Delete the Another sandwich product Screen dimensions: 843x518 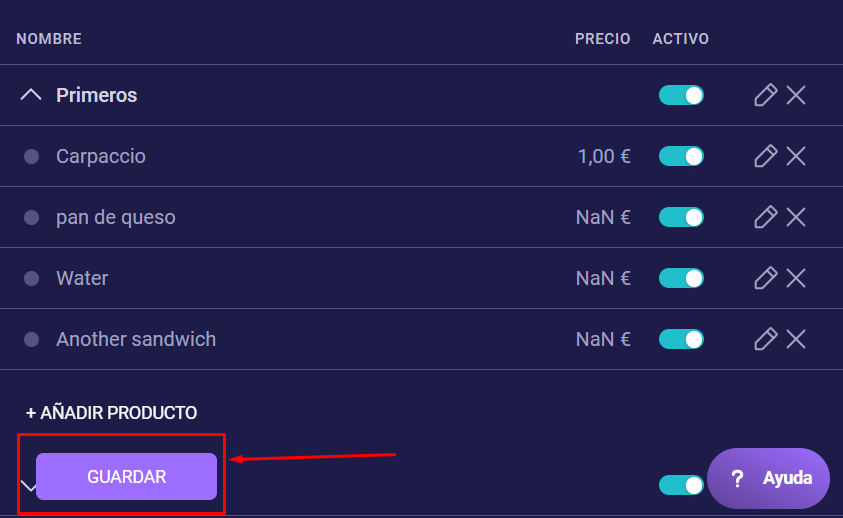tap(796, 339)
